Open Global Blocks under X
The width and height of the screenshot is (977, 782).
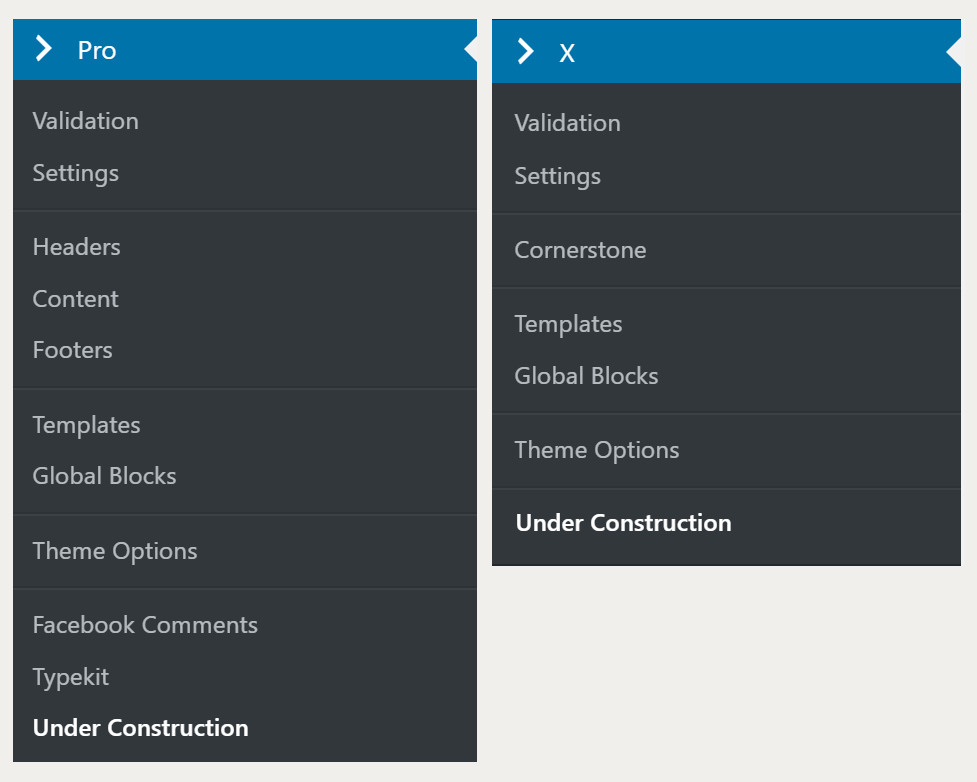(587, 376)
